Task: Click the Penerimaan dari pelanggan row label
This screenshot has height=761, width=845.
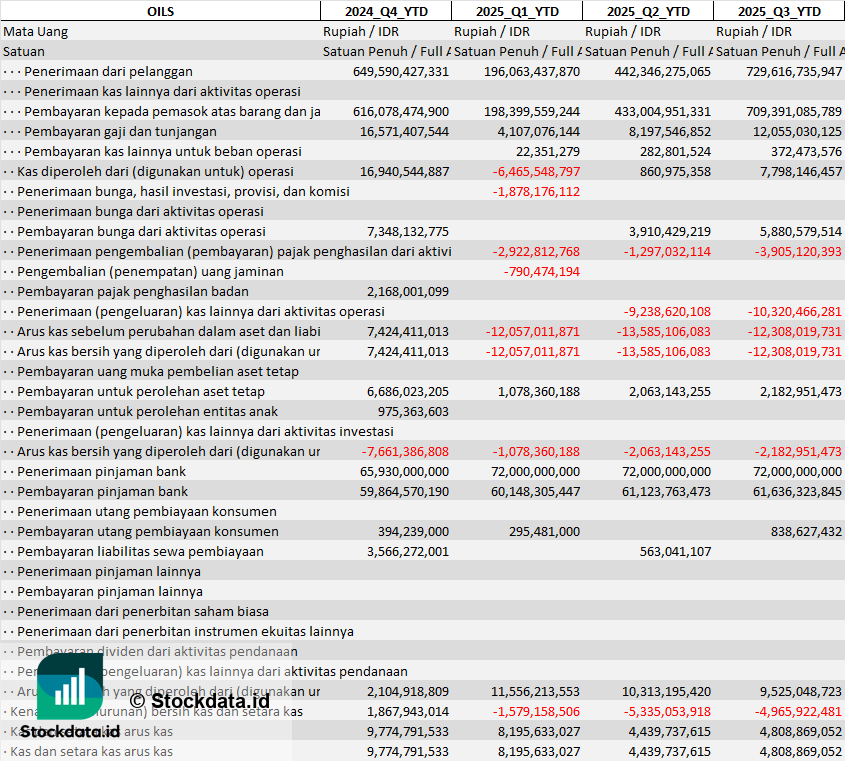Action: [122, 71]
